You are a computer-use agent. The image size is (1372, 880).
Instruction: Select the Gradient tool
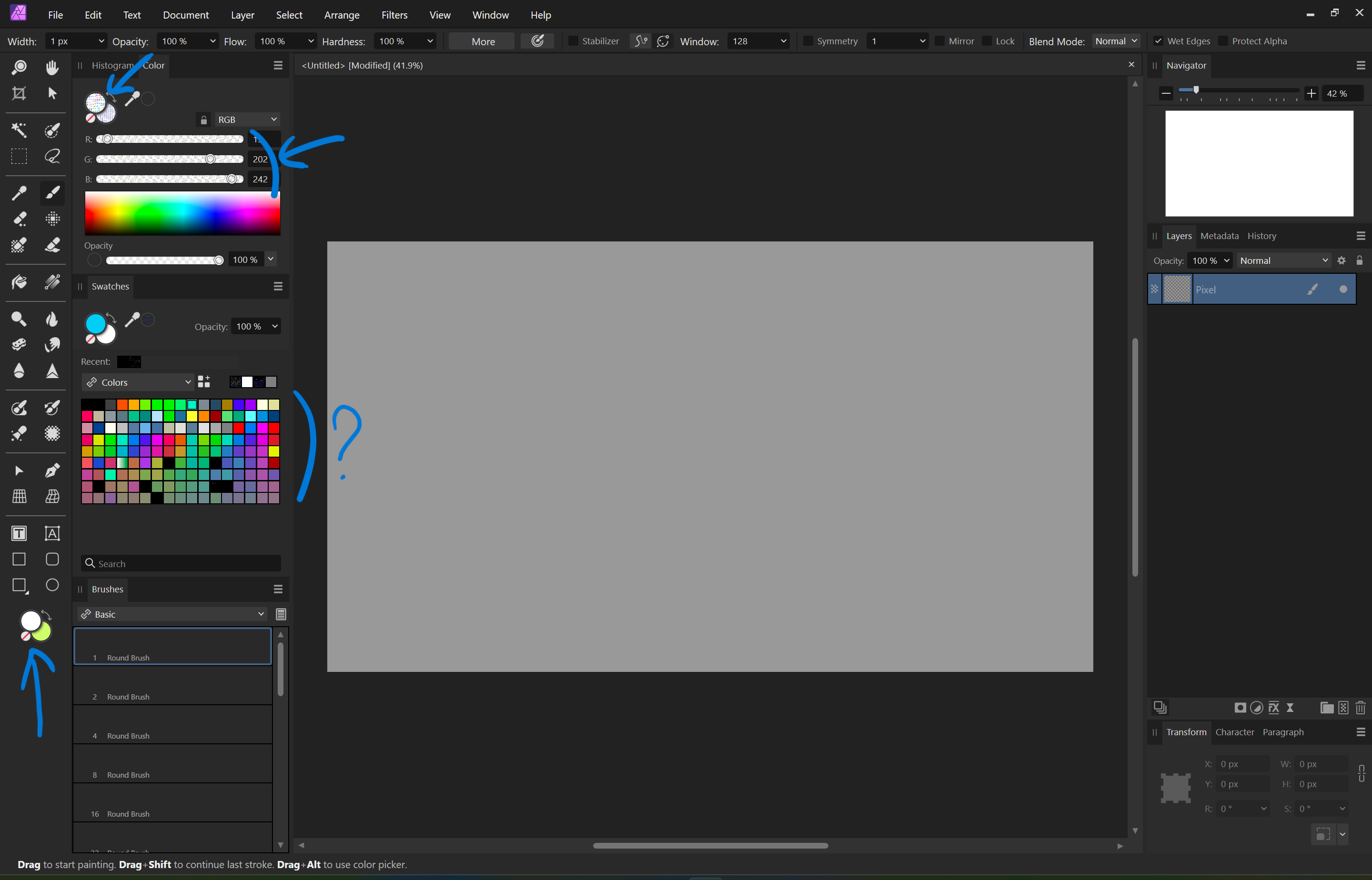52,282
